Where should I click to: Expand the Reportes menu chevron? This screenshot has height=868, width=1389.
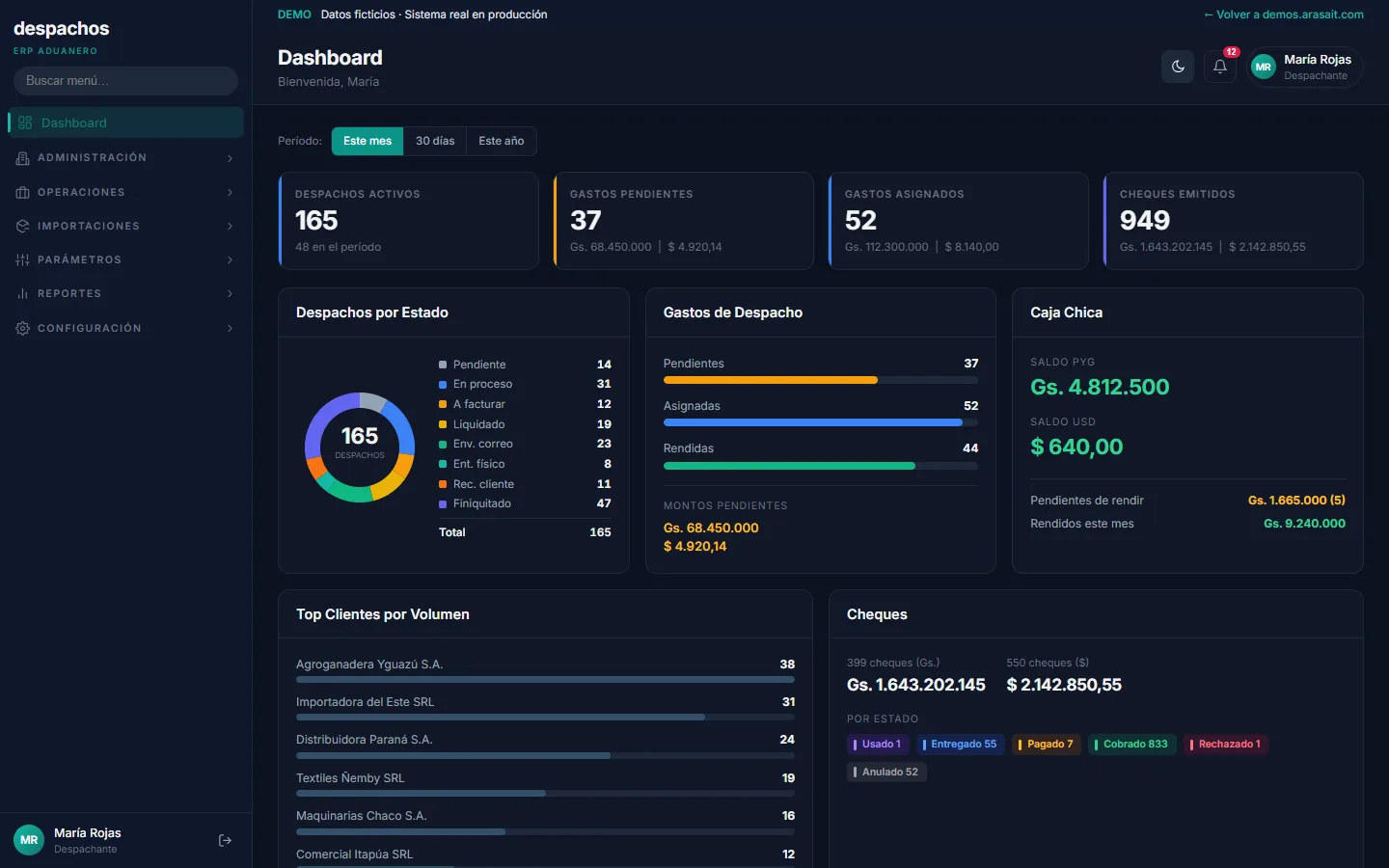coord(230,293)
